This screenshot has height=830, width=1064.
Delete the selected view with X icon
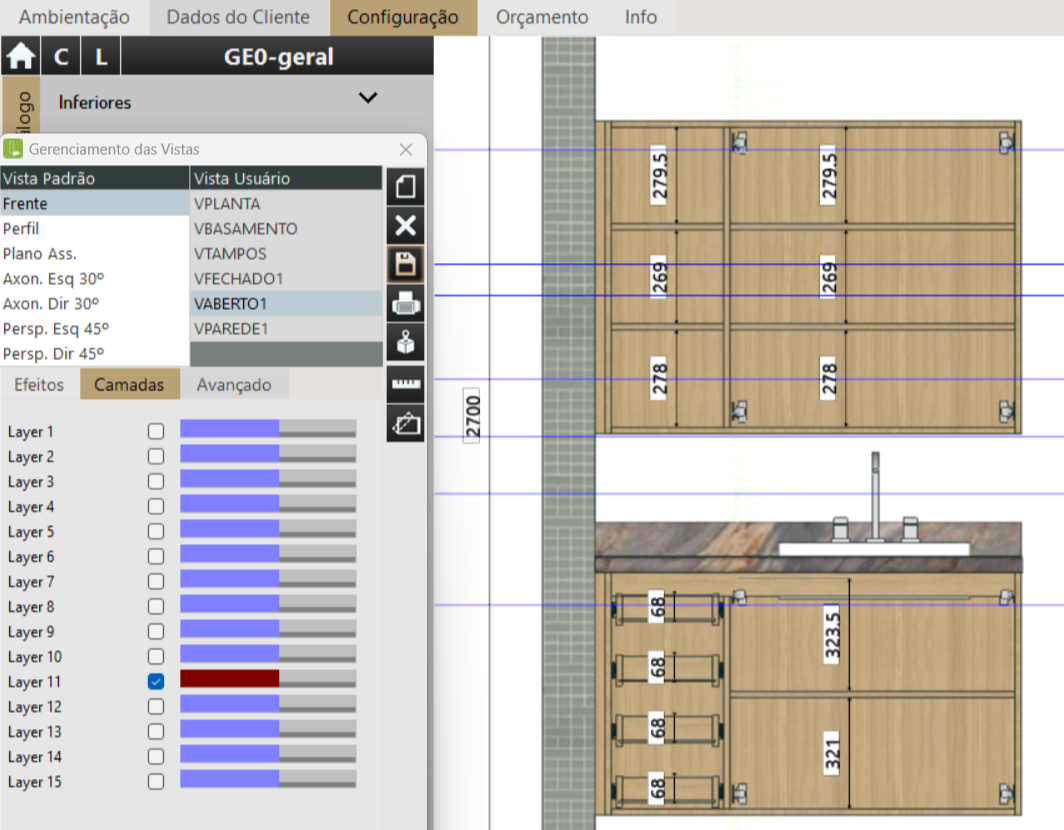coord(405,225)
